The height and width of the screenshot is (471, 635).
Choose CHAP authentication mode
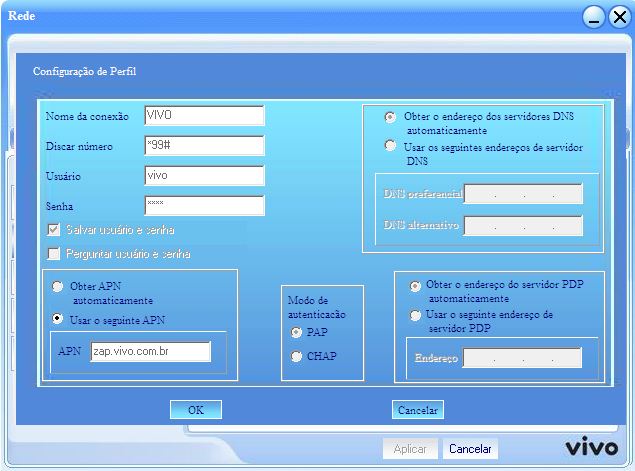click(296, 356)
